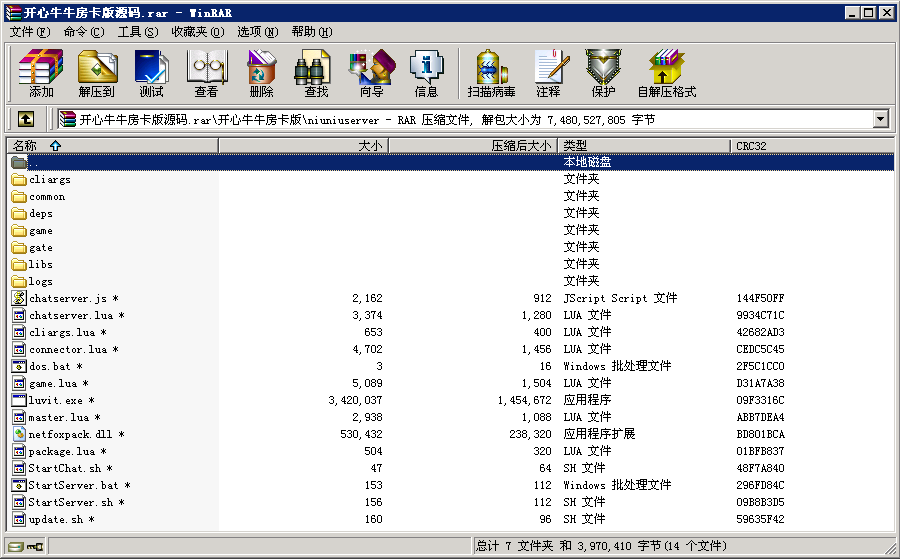
Task: Select the luvit.exe file
Action: click(x=56, y=400)
